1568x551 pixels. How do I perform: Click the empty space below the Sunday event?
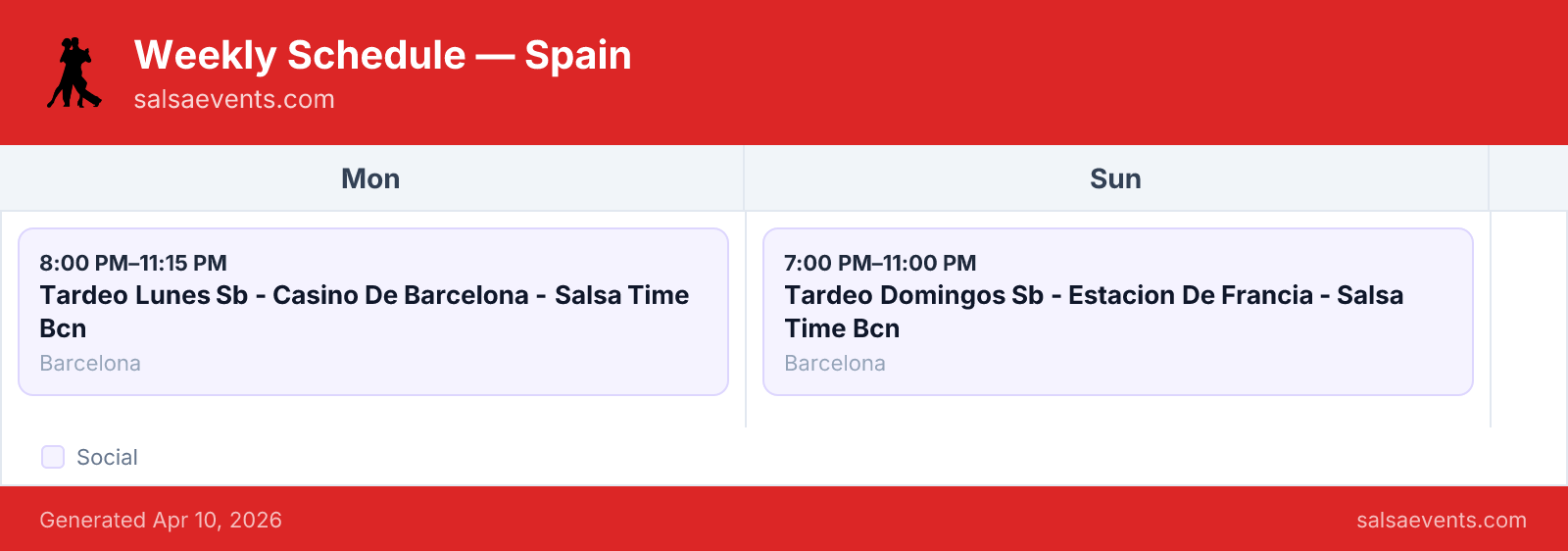(1118, 412)
